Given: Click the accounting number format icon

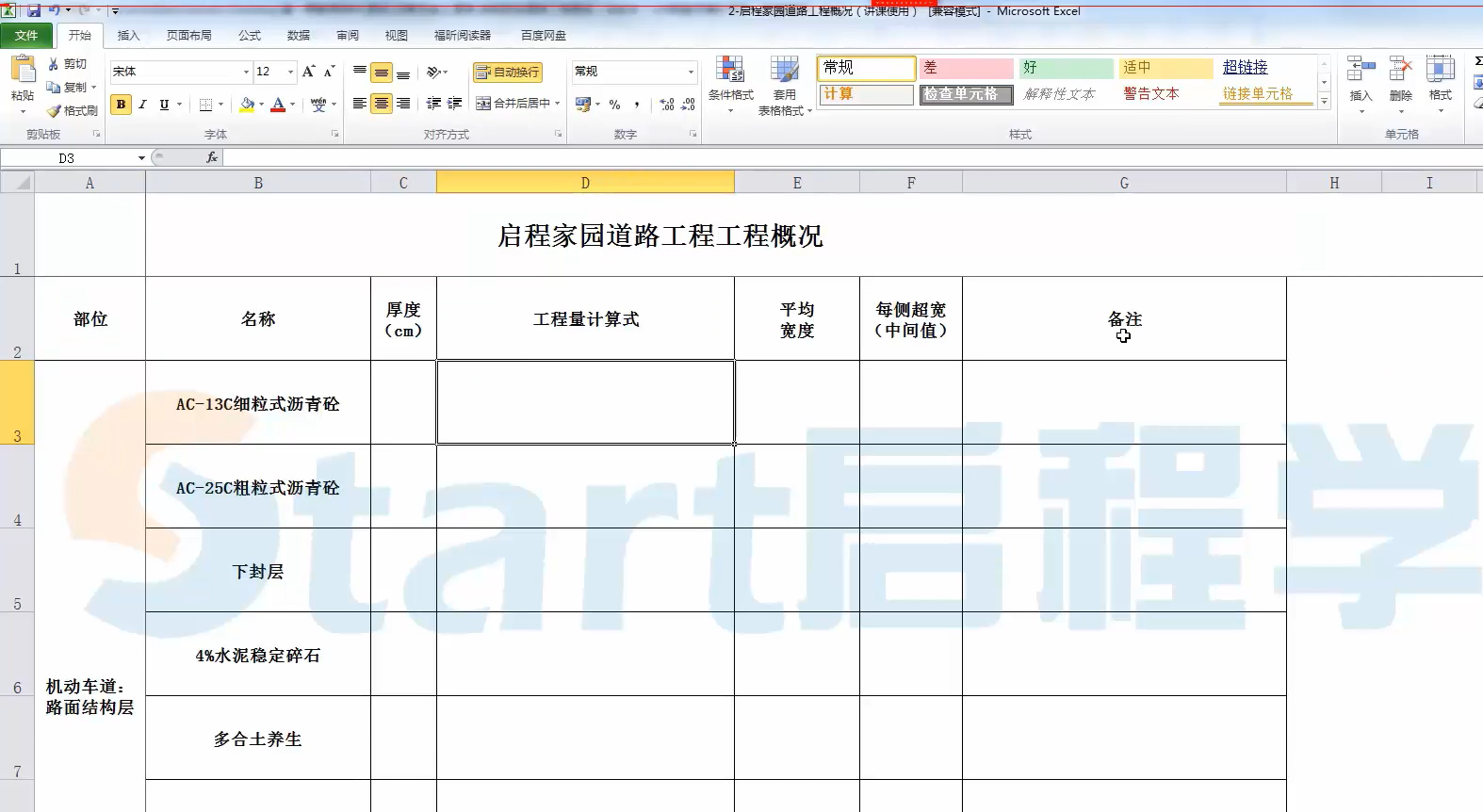Looking at the screenshot, I should [582, 104].
